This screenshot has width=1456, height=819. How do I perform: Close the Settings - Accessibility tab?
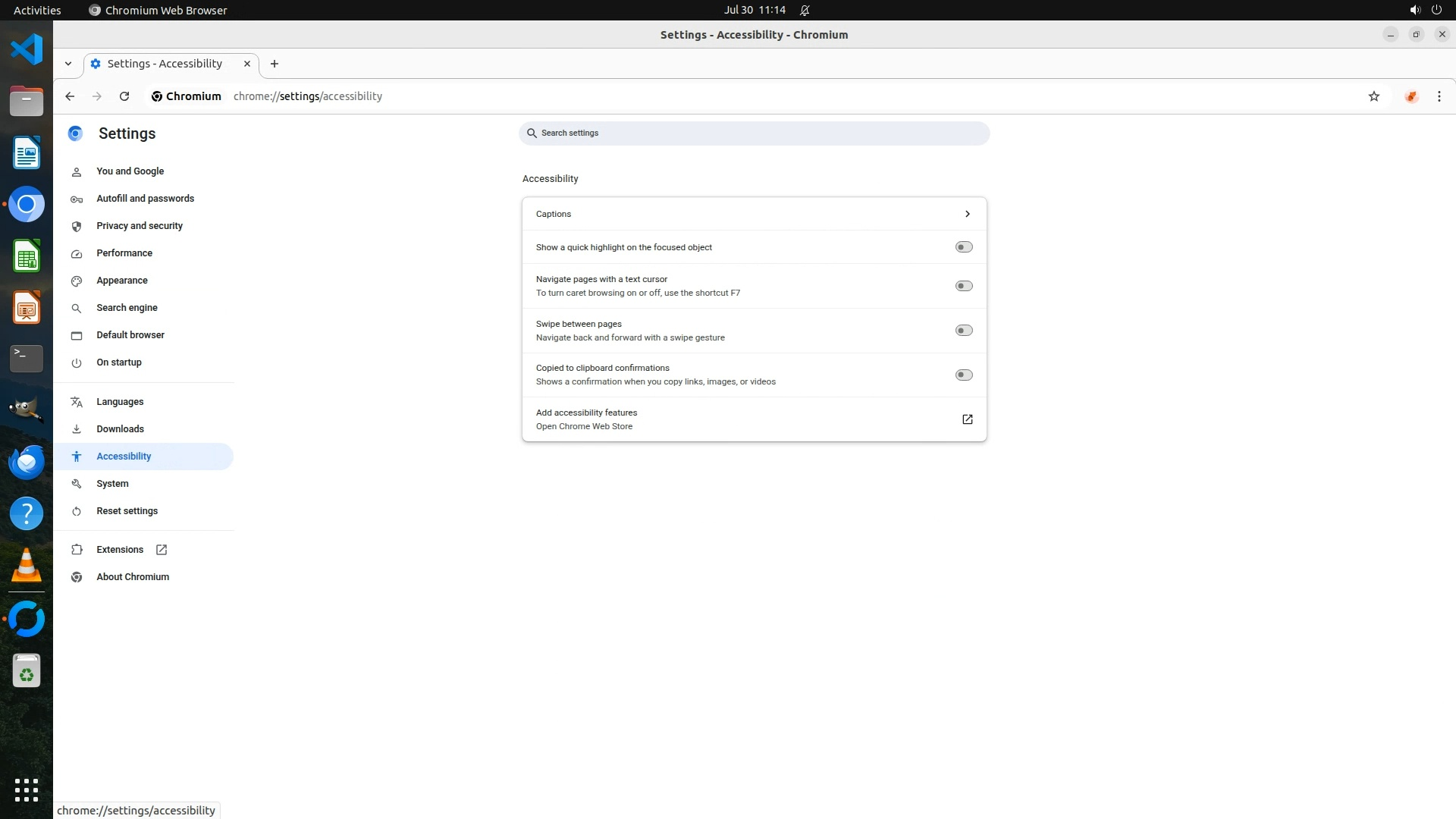pyautogui.click(x=246, y=64)
